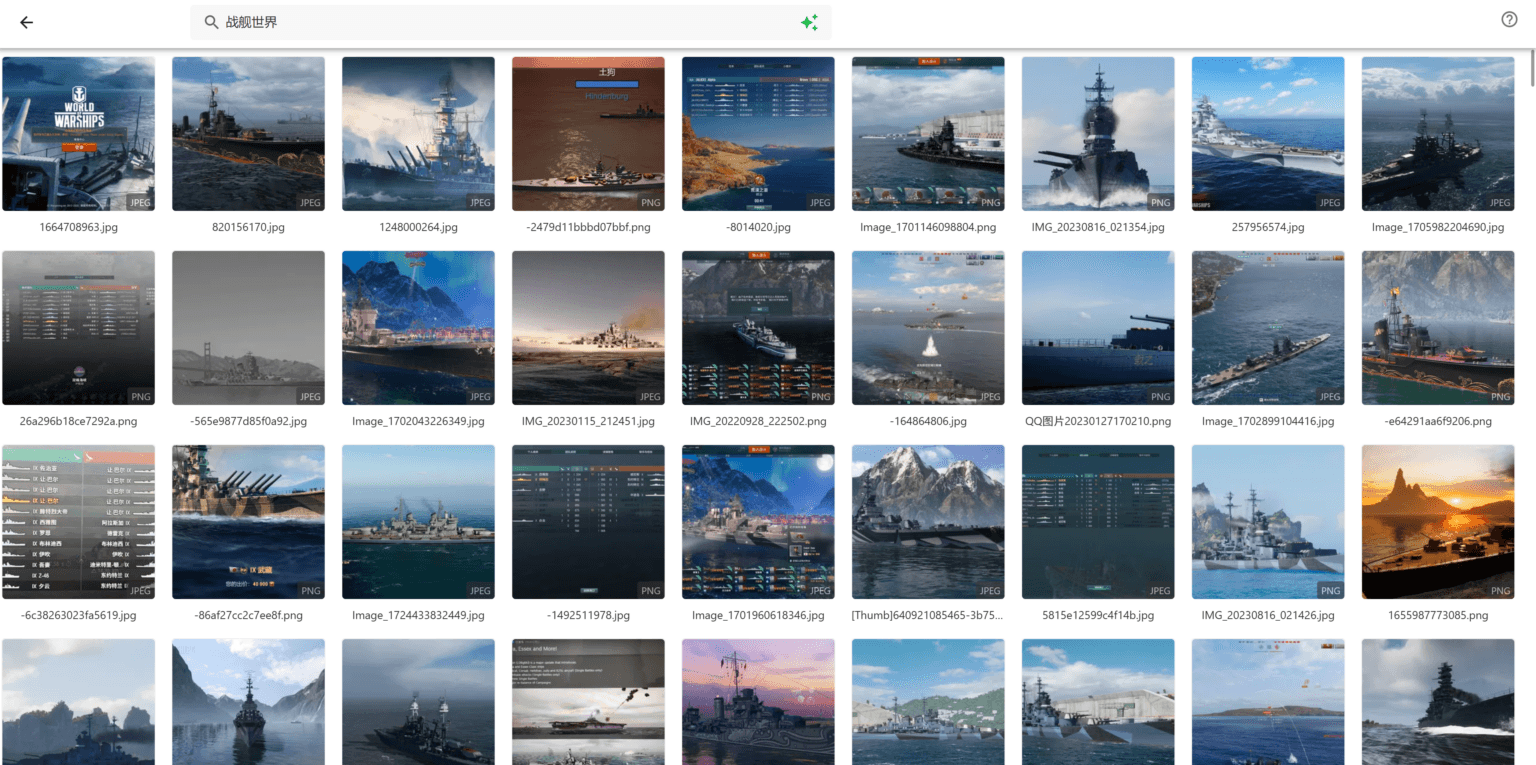This screenshot has height=765, width=1536.
Task: Focus the search field containing 战舰世界
Action: click(510, 22)
